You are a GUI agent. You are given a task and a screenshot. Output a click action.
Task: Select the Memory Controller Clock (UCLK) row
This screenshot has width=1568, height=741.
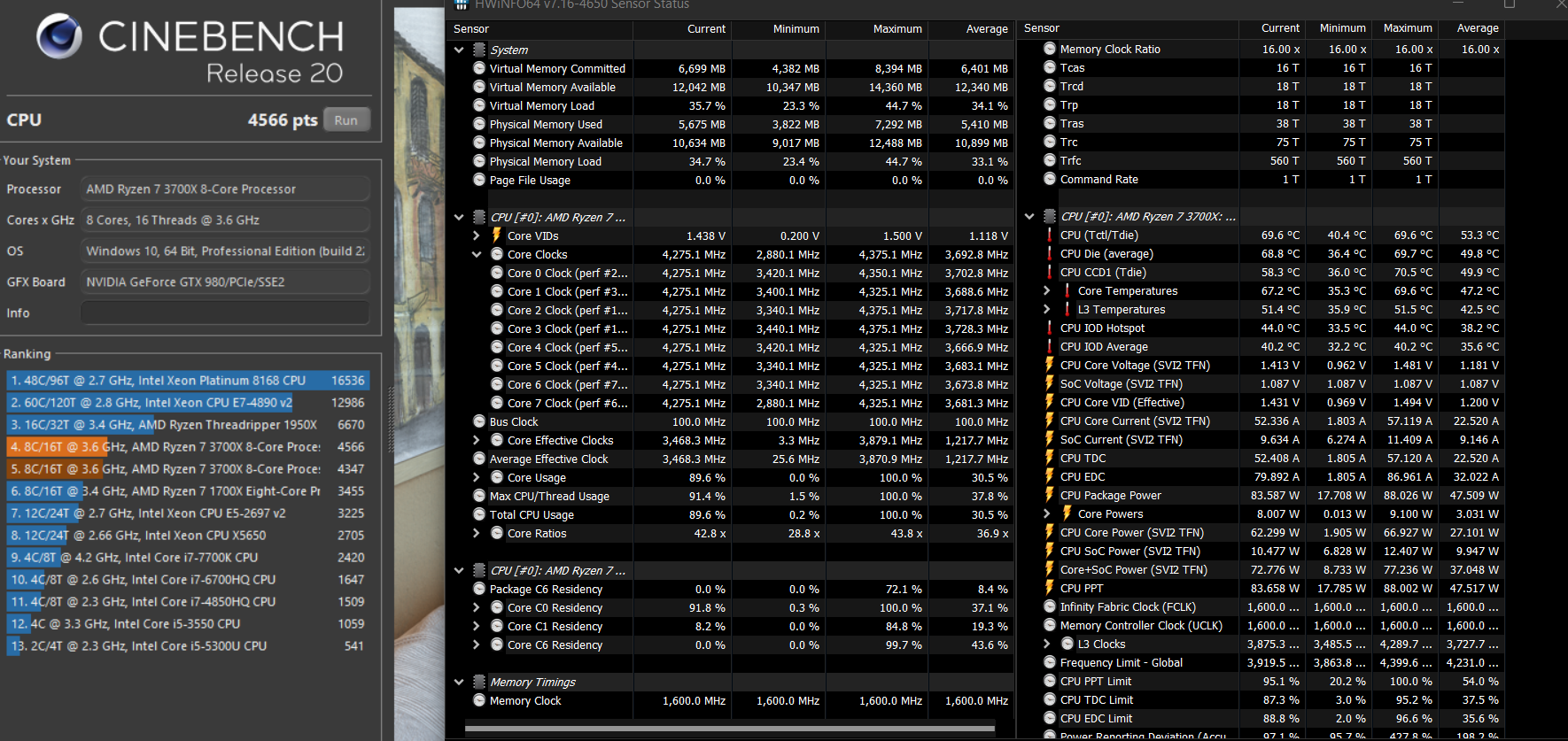(1261, 625)
